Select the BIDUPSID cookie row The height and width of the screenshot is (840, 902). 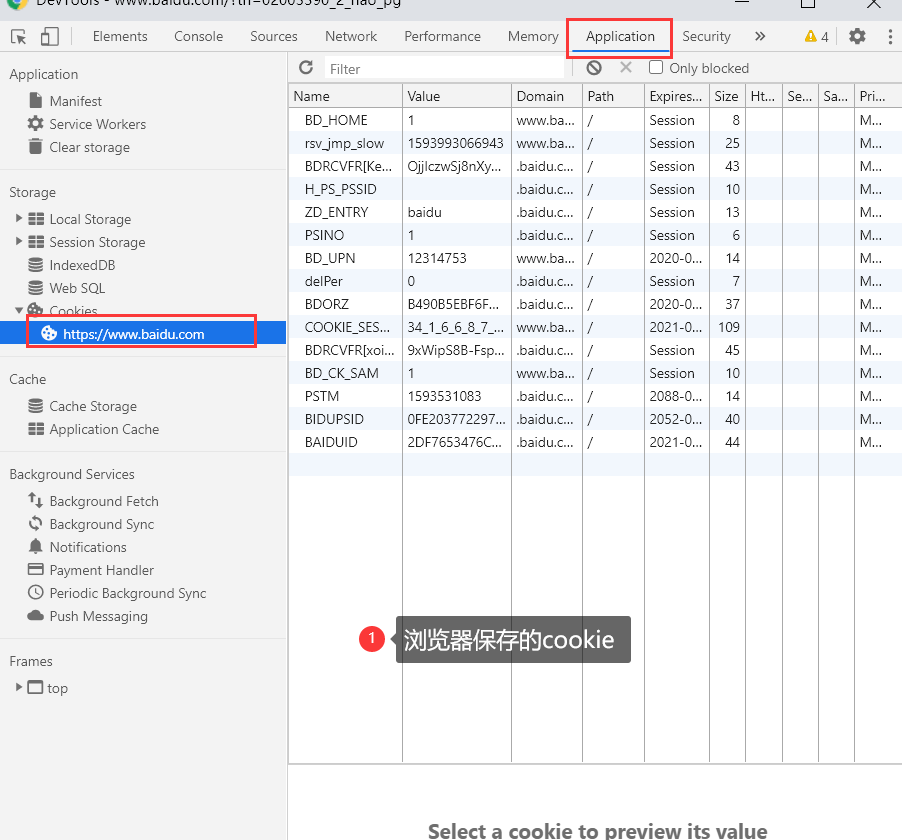click(595, 419)
